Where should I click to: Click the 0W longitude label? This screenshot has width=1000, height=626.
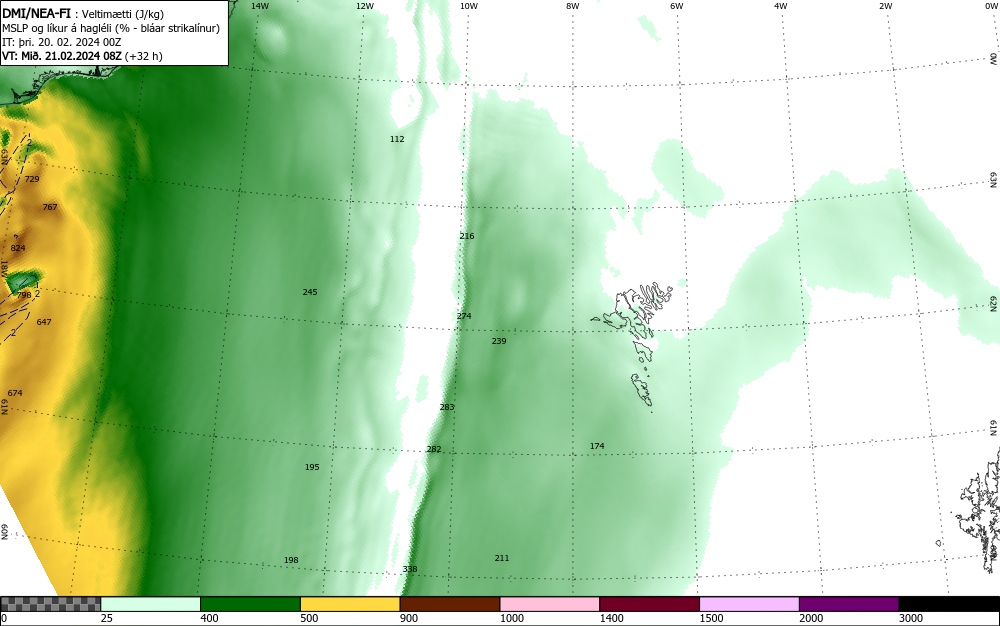[x=990, y=6]
